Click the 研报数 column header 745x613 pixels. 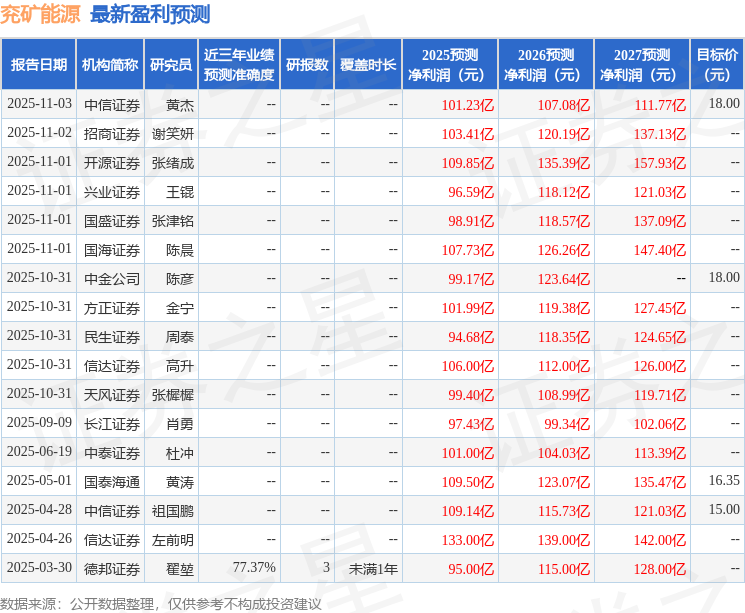[x=307, y=65]
